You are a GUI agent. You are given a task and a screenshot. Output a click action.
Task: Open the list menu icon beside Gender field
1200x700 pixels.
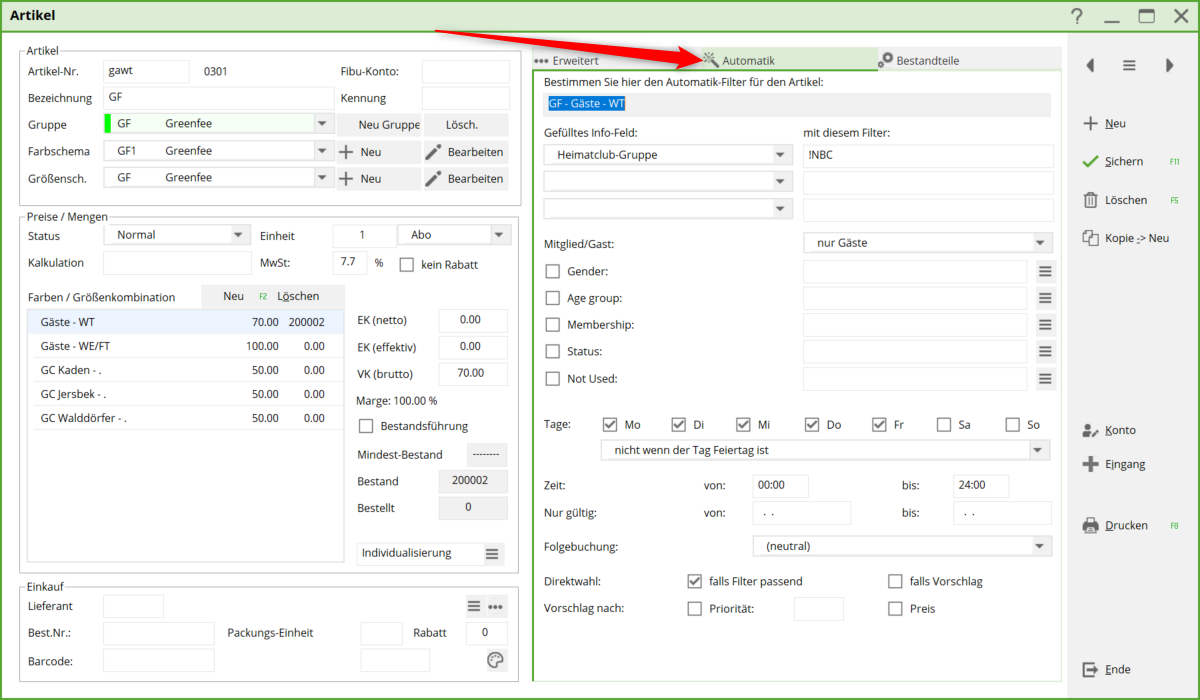[1045, 272]
